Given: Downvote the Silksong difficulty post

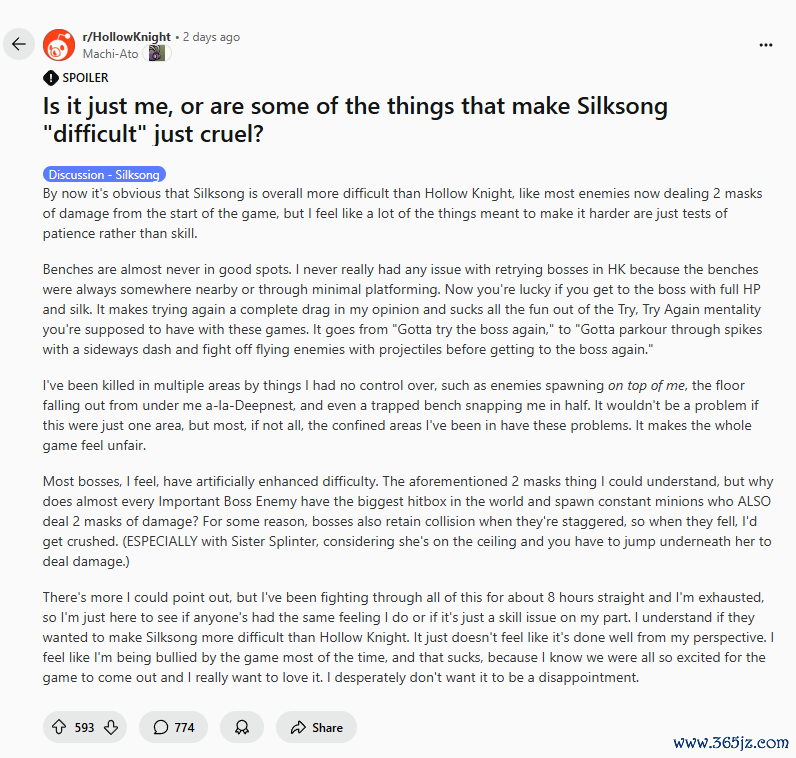Looking at the screenshot, I should (x=111, y=727).
